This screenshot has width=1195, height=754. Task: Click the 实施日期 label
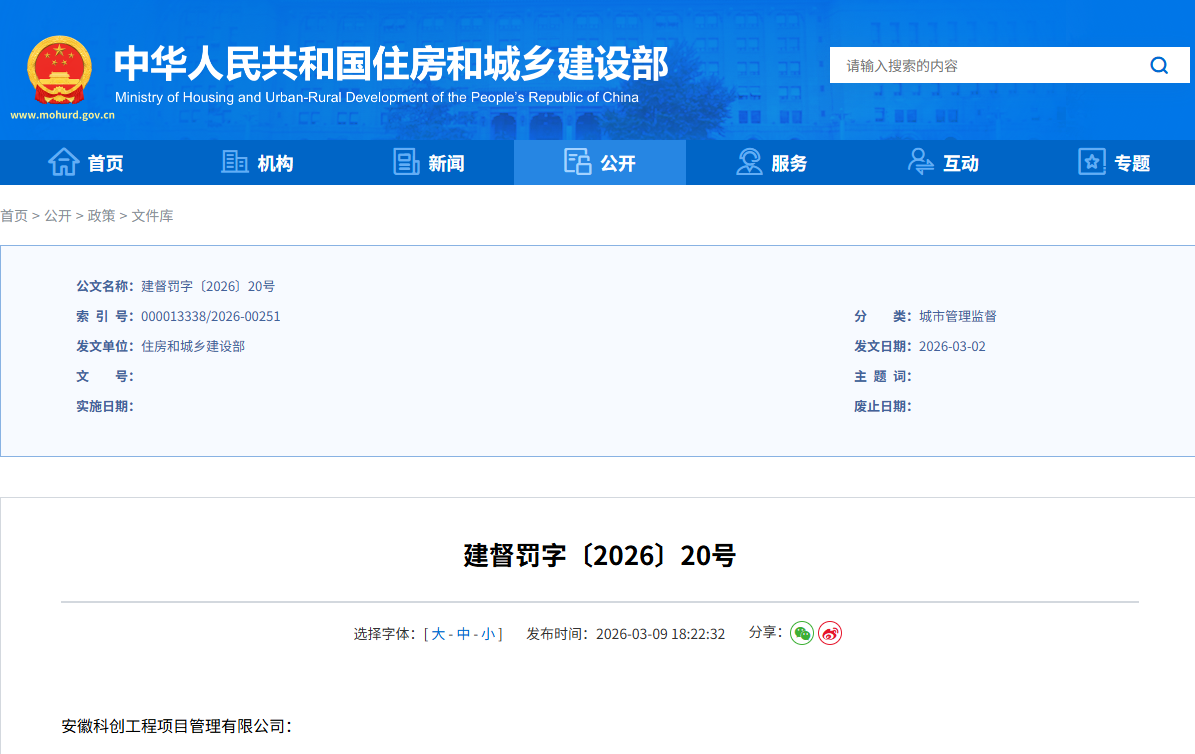tap(104, 406)
